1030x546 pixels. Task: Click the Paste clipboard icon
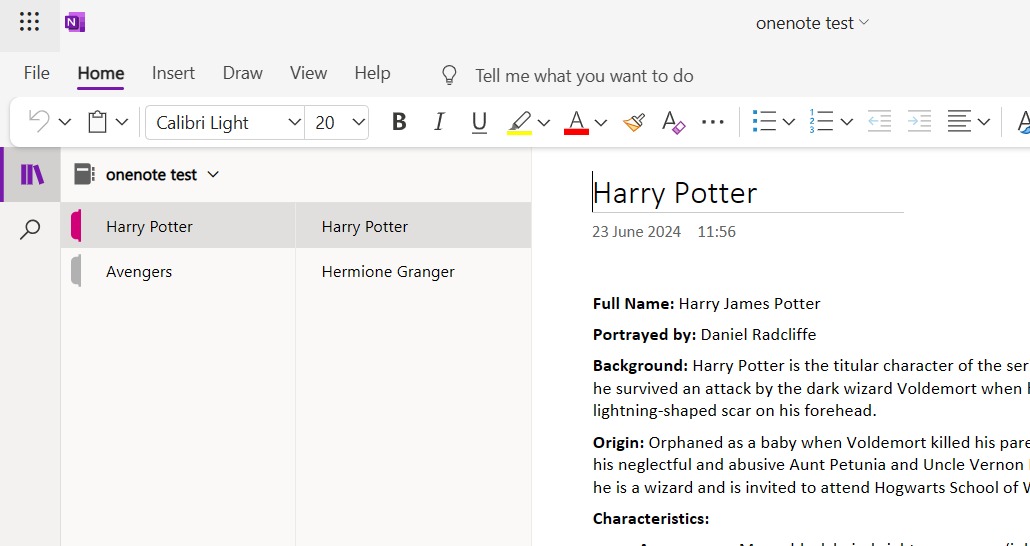(97, 122)
